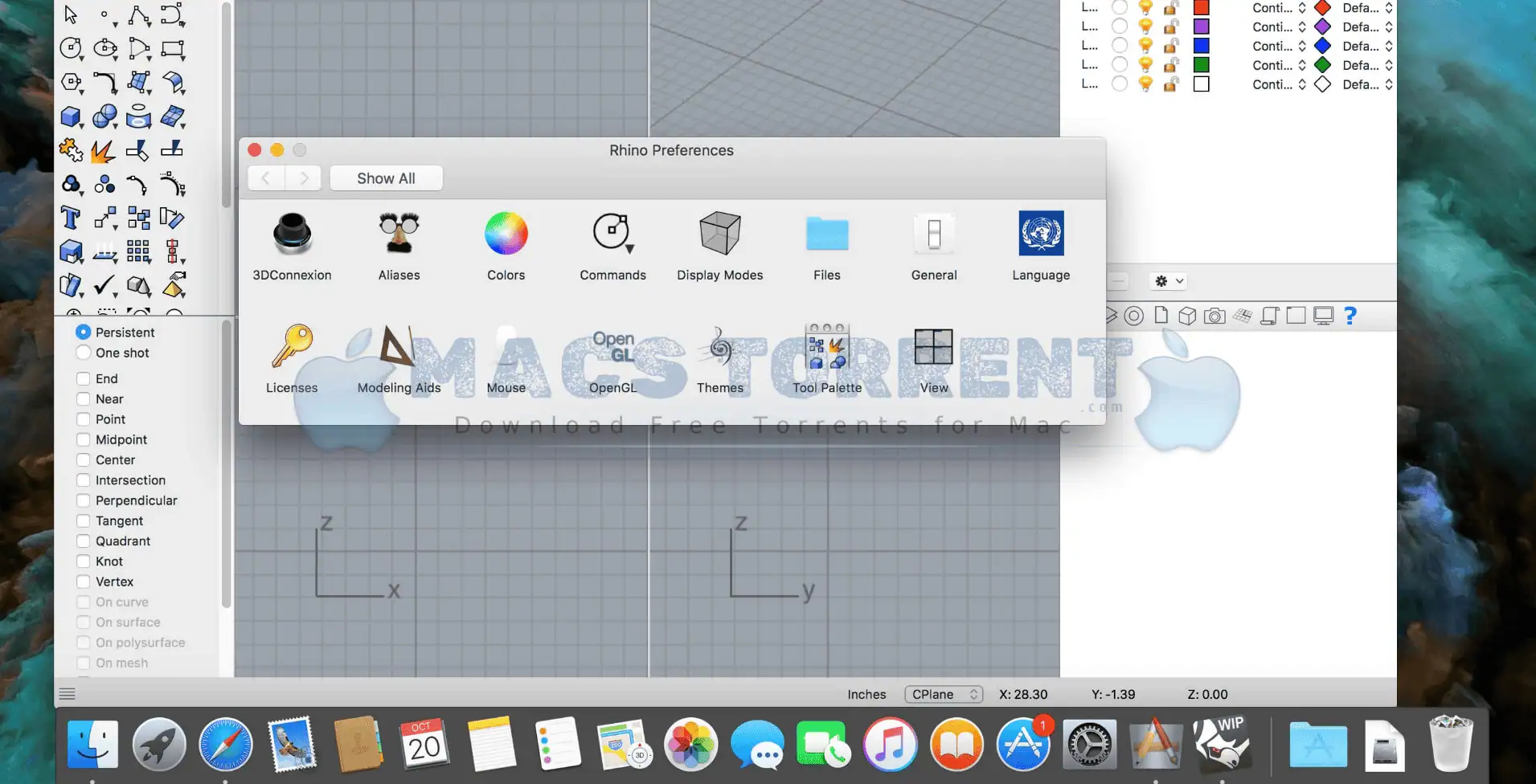Image resolution: width=1536 pixels, height=784 pixels.
Task: Open Safari from the Dock
Action: (225, 745)
